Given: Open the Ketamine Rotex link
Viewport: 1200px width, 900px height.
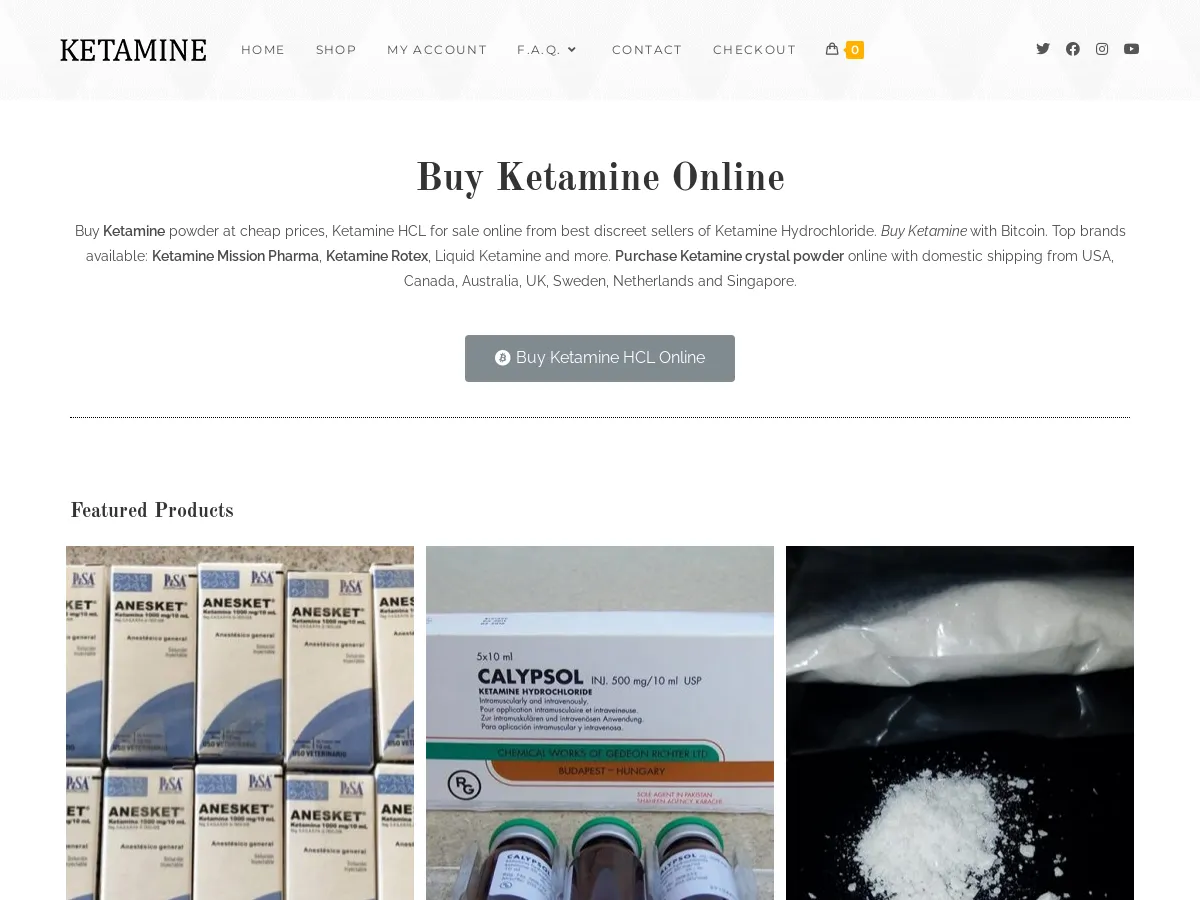Looking at the screenshot, I should pyautogui.click(x=377, y=256).
